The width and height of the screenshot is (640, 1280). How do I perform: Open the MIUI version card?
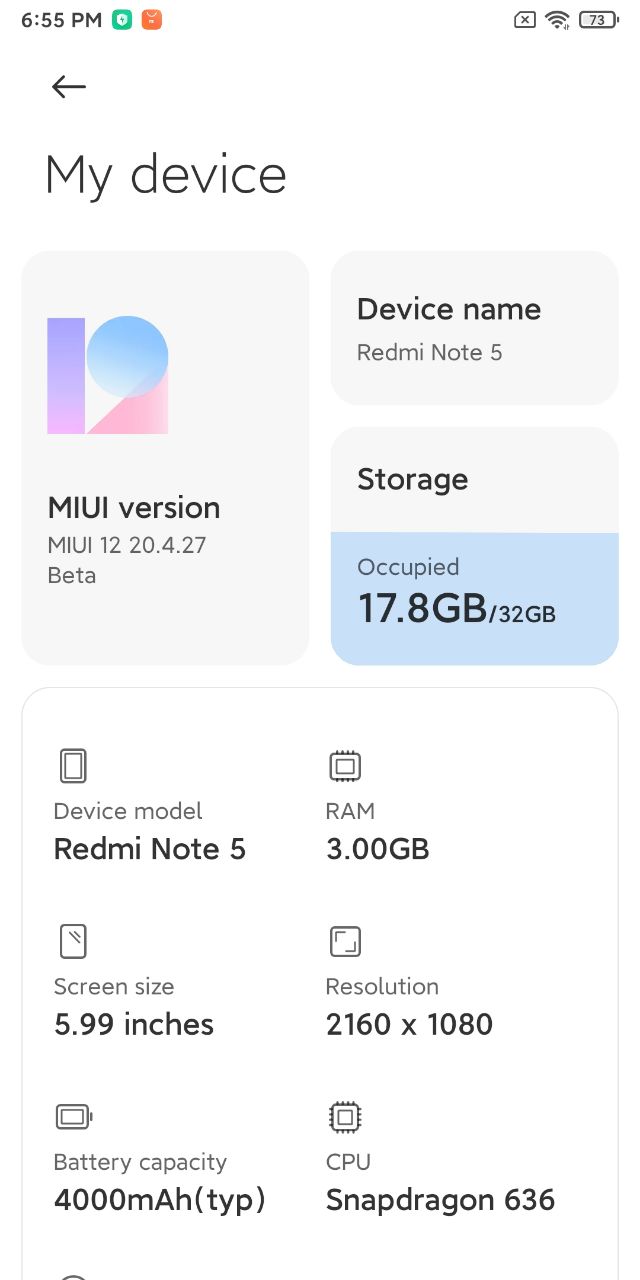tap(165, 458)
